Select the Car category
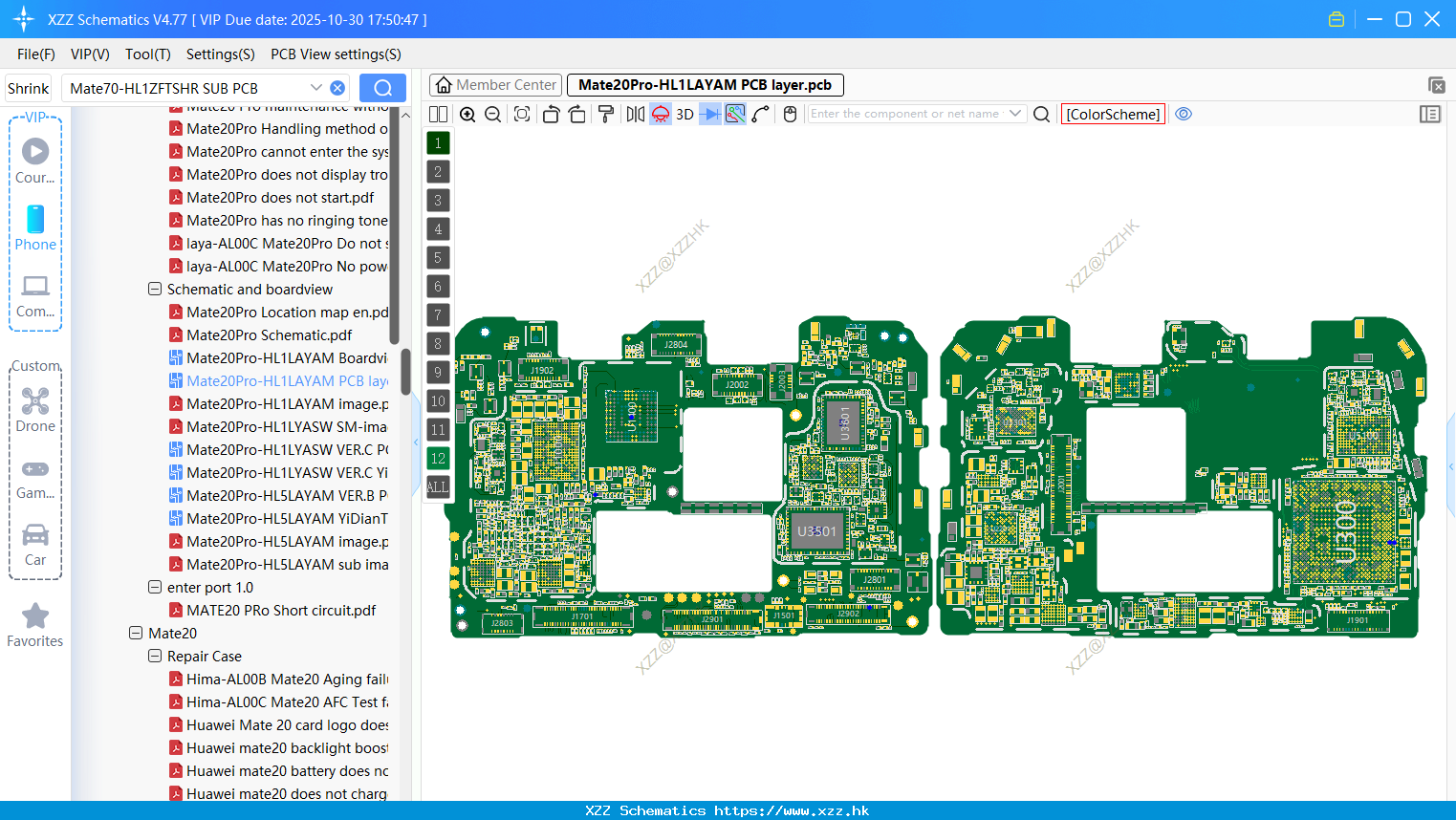 click(35, 545)
